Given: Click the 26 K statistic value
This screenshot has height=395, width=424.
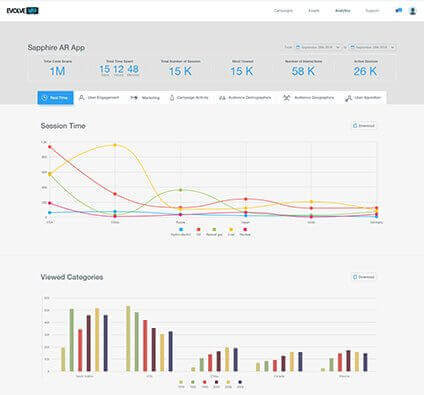Looking at the screenshot, I should (x=365, y=71).
